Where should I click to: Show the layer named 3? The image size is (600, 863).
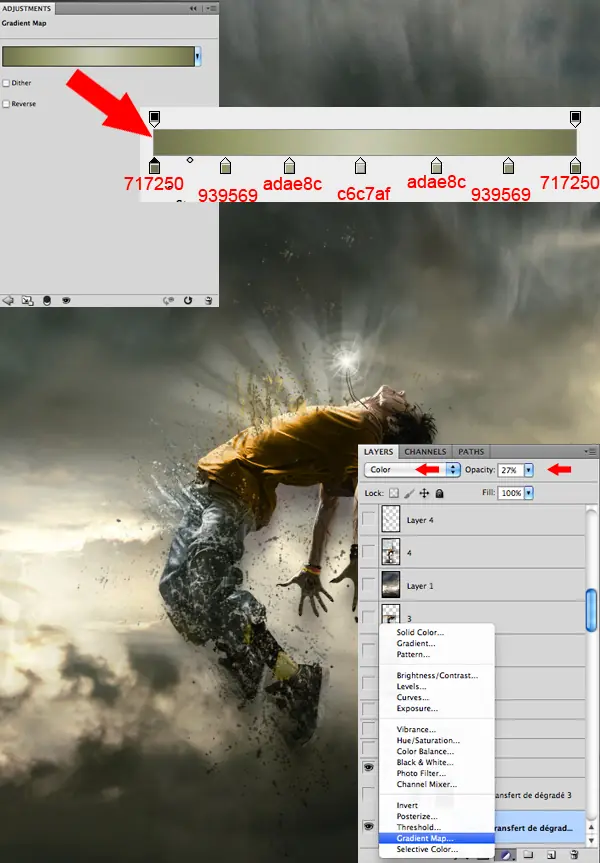click(x=368, y=618)
